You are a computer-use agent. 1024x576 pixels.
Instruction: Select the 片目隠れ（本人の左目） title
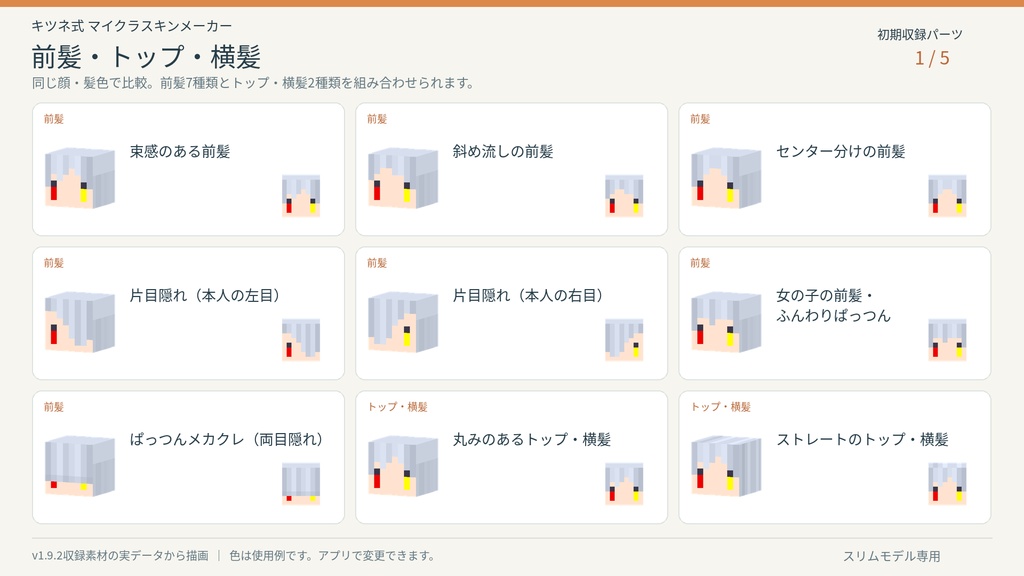tap(207, 295)
